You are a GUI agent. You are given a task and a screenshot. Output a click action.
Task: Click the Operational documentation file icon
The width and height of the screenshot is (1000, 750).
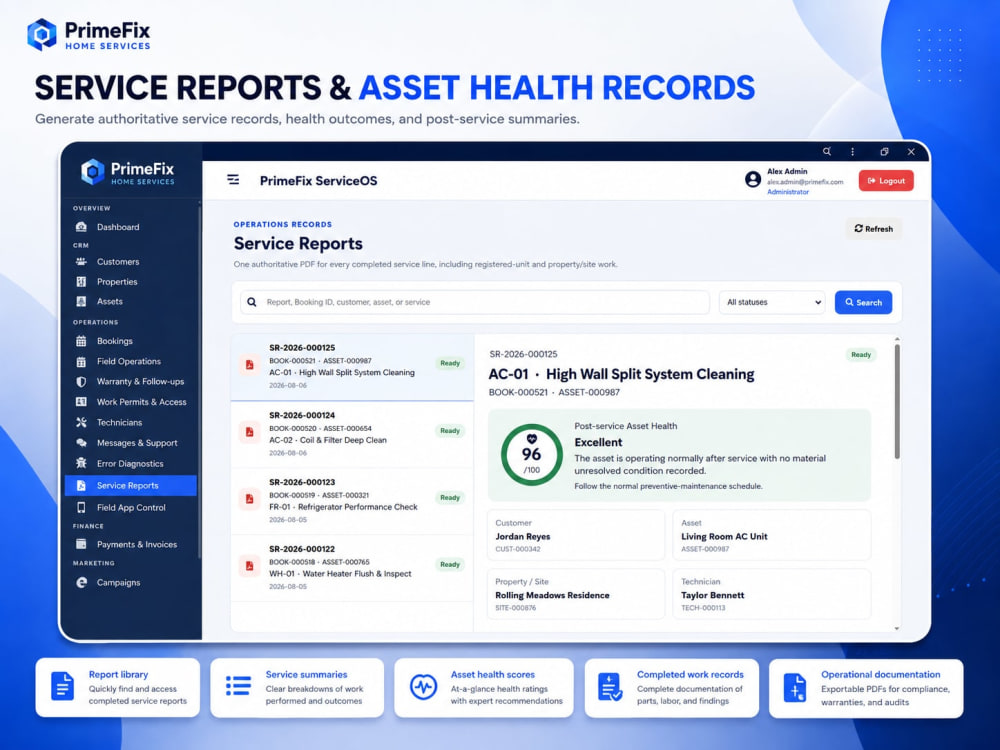click(x=795, y=688)
